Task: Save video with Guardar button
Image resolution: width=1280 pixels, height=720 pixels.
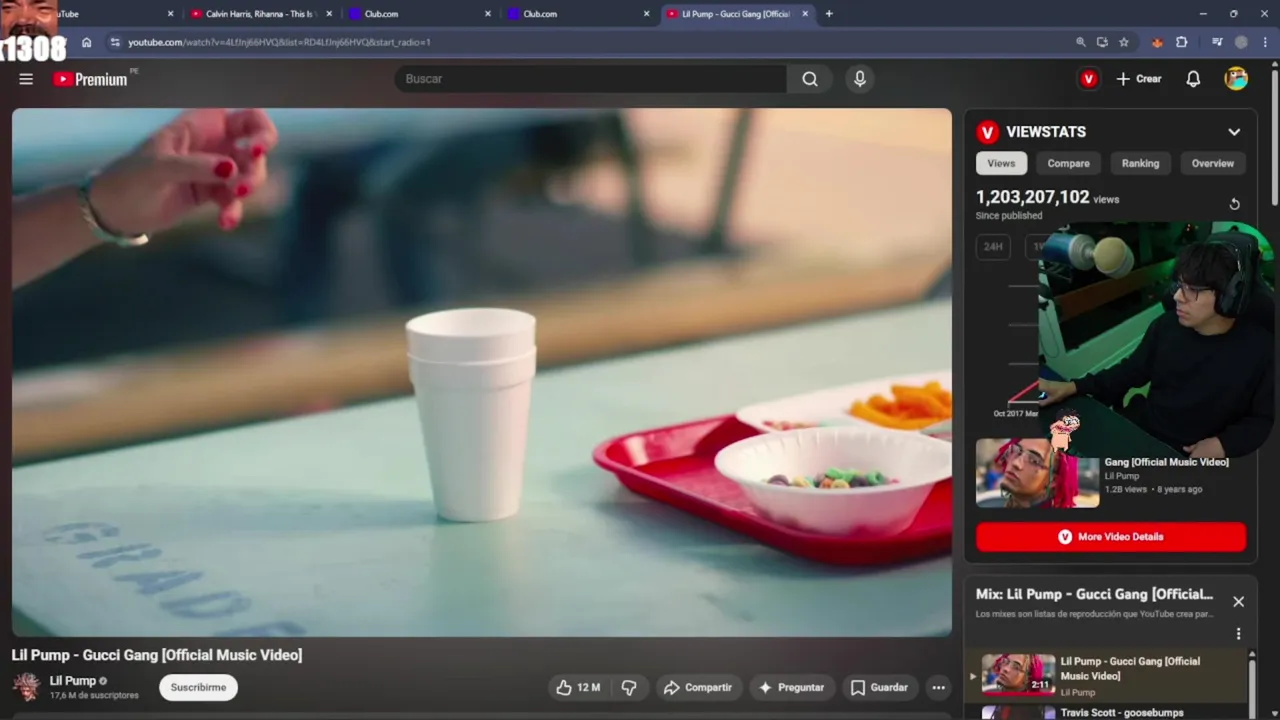Action: click(879, 687)
